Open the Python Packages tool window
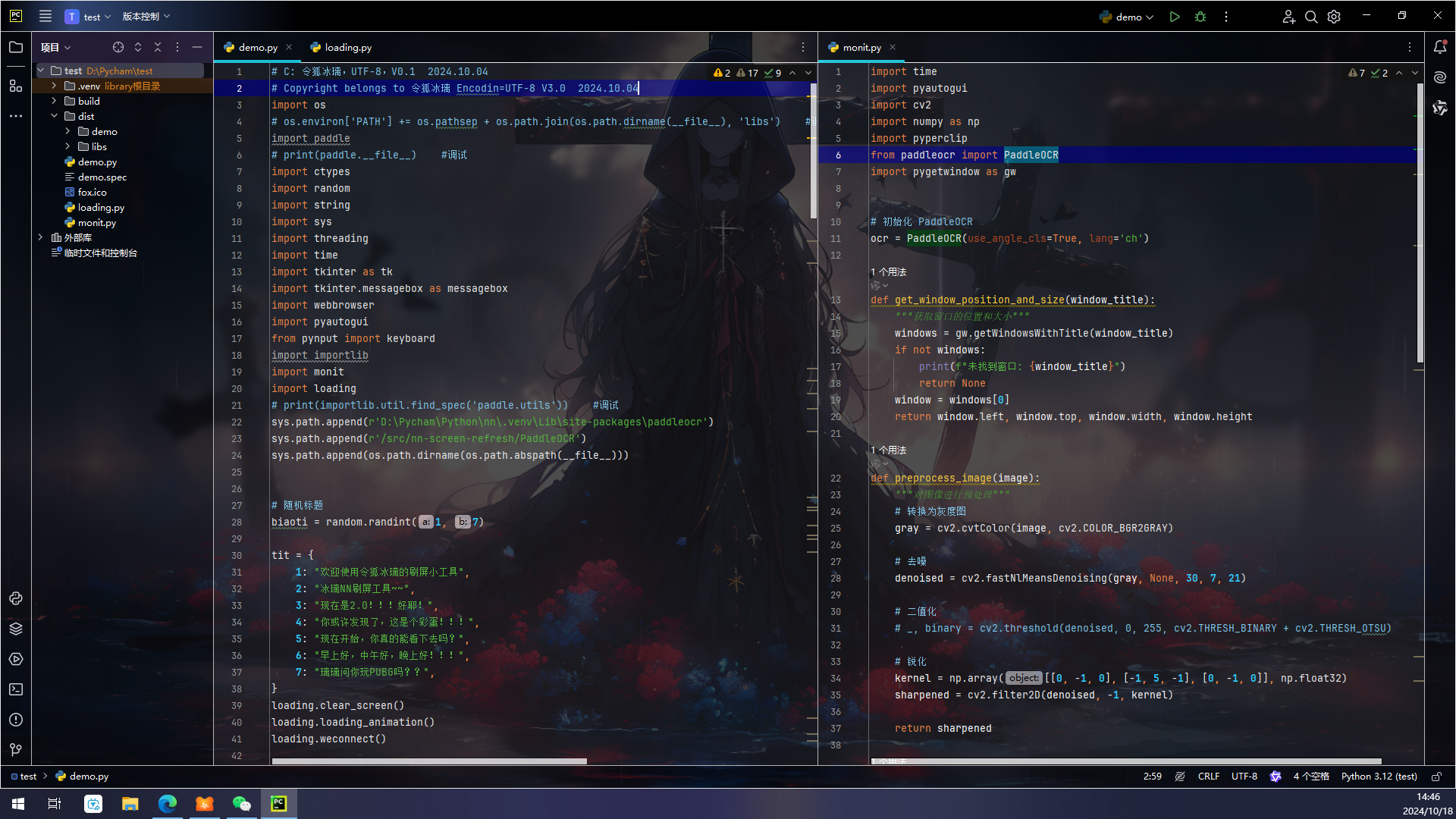Image resolution: width=1456 pixels, height=819 pixels. (x=16, y=598)
